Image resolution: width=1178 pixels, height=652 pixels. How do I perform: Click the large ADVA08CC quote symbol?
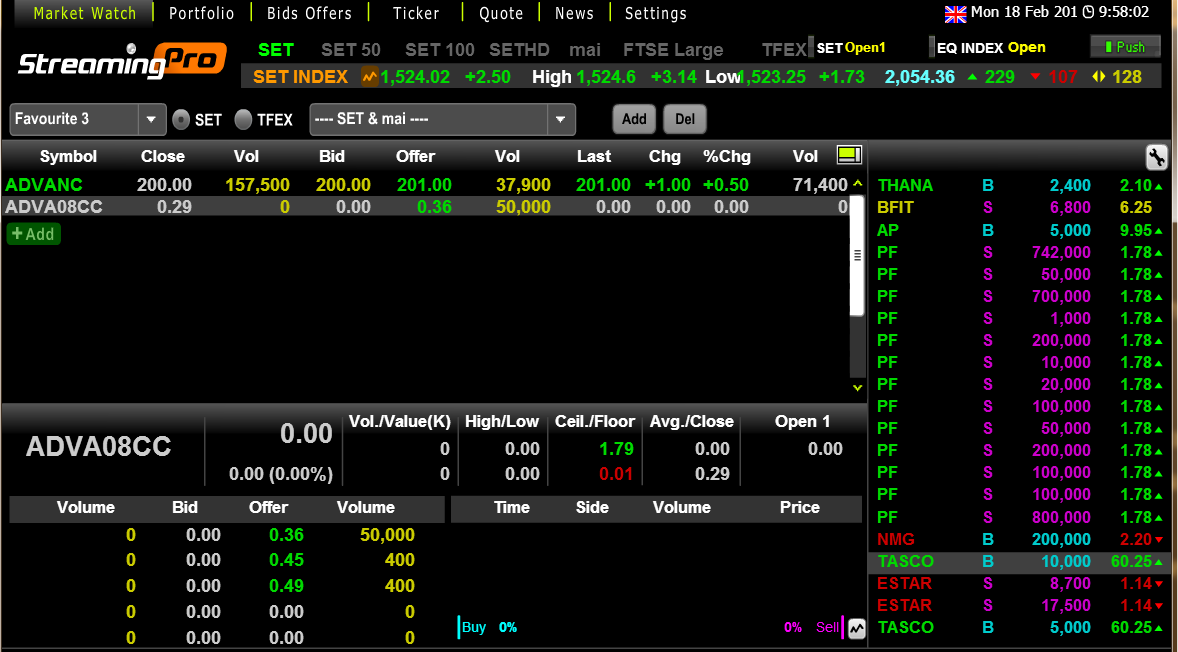tap(98, 447)
